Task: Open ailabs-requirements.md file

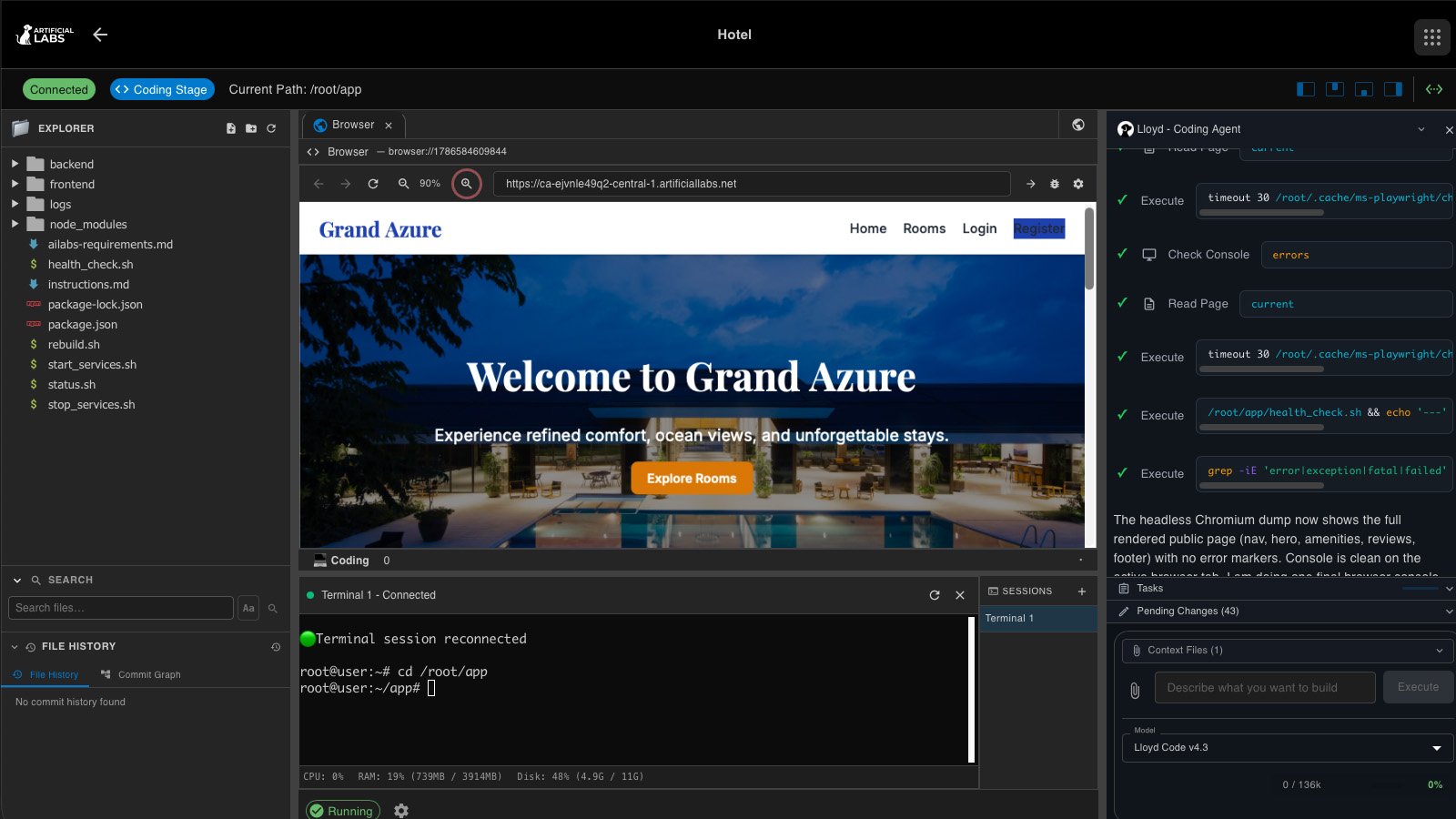Action: click(x=110, y=244)
